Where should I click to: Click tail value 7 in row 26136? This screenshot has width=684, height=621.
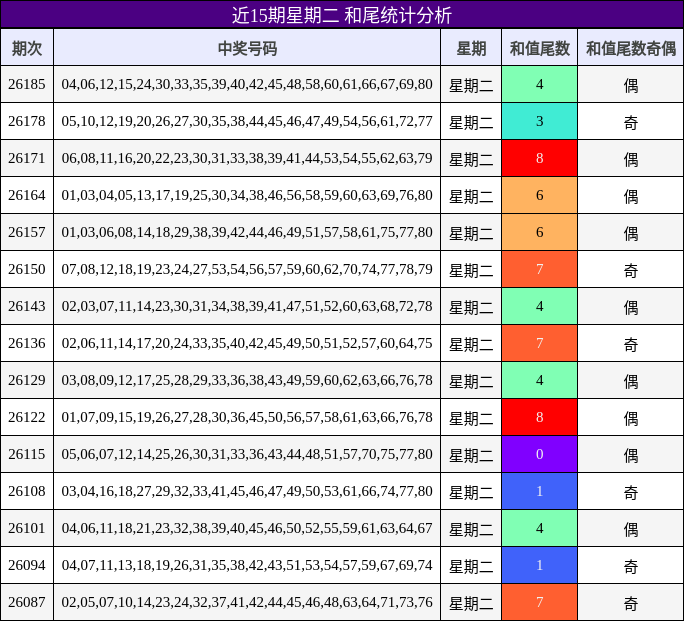pos(540,343)
